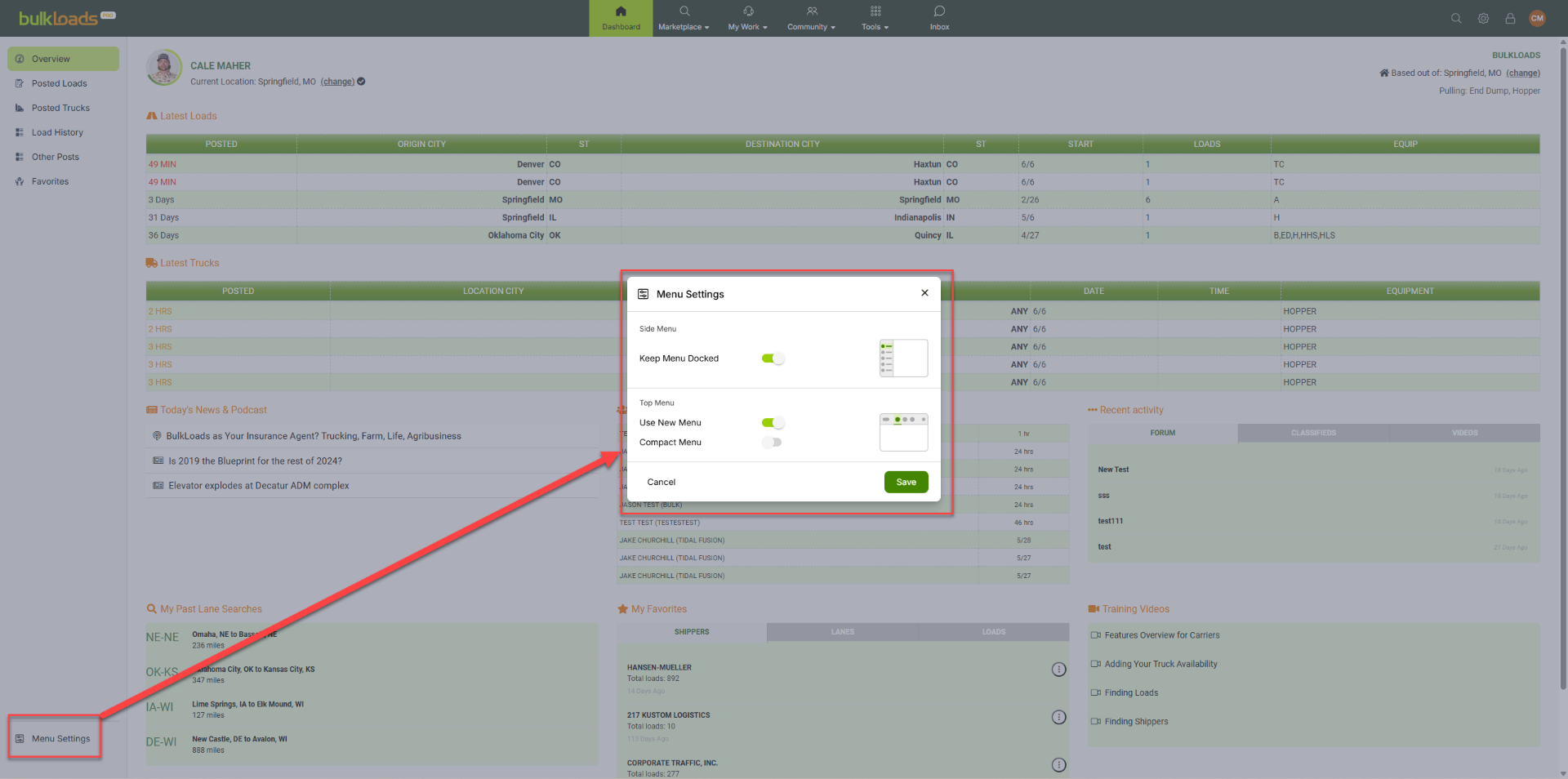
Task: Switch to Lanes tab in My Favorites
Action: [x=842, y=632]
